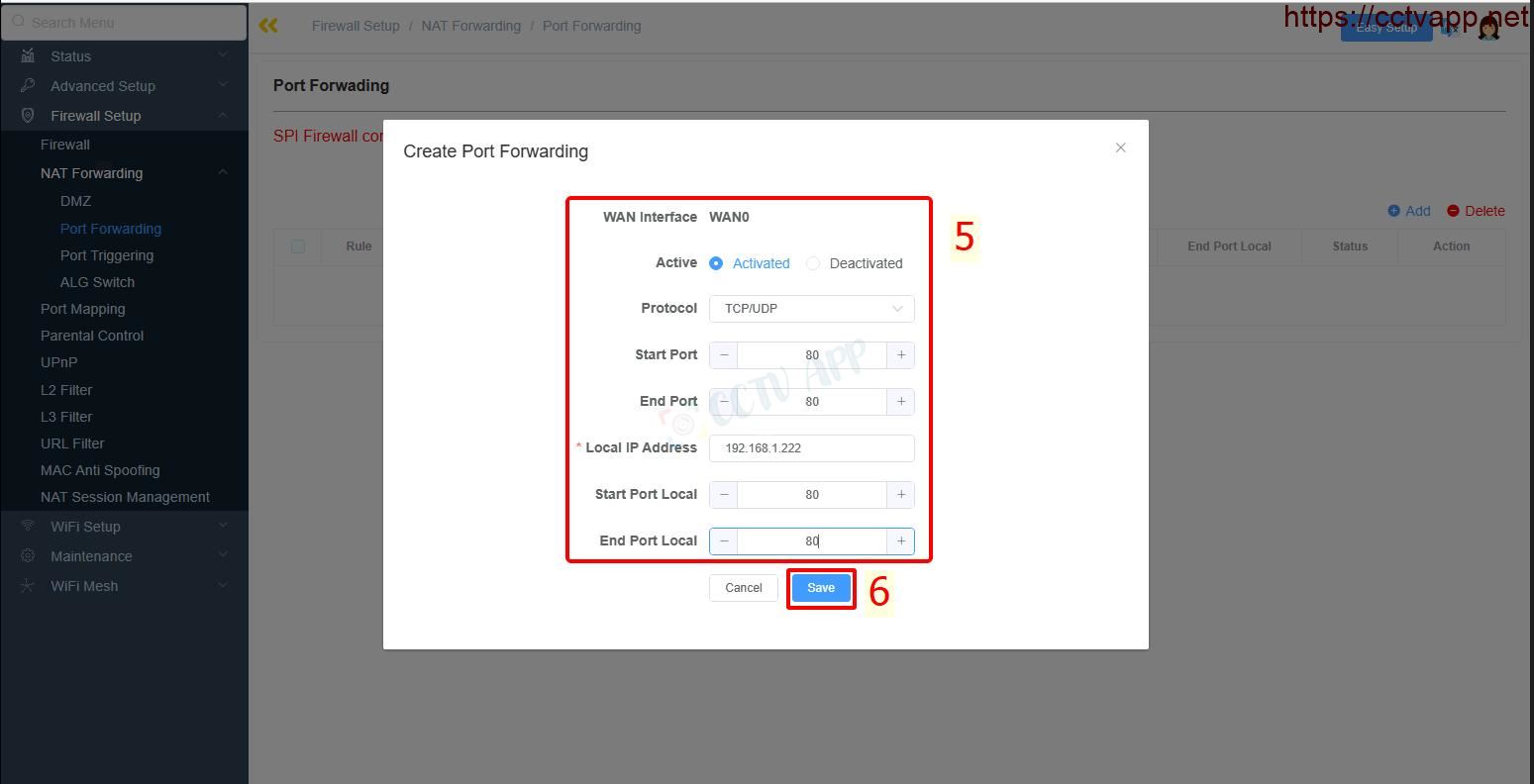The height and width of the screenshot is (784, 1534).
Task: Tick the select-all rules checkbox
Action: pos(298,246)
